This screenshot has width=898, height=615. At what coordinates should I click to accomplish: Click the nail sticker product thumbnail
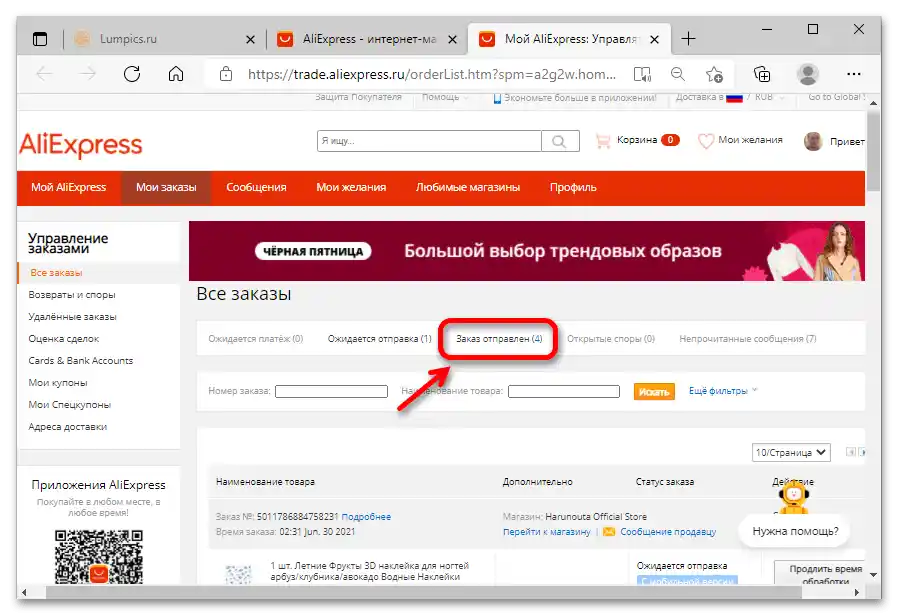click(238, 574)
